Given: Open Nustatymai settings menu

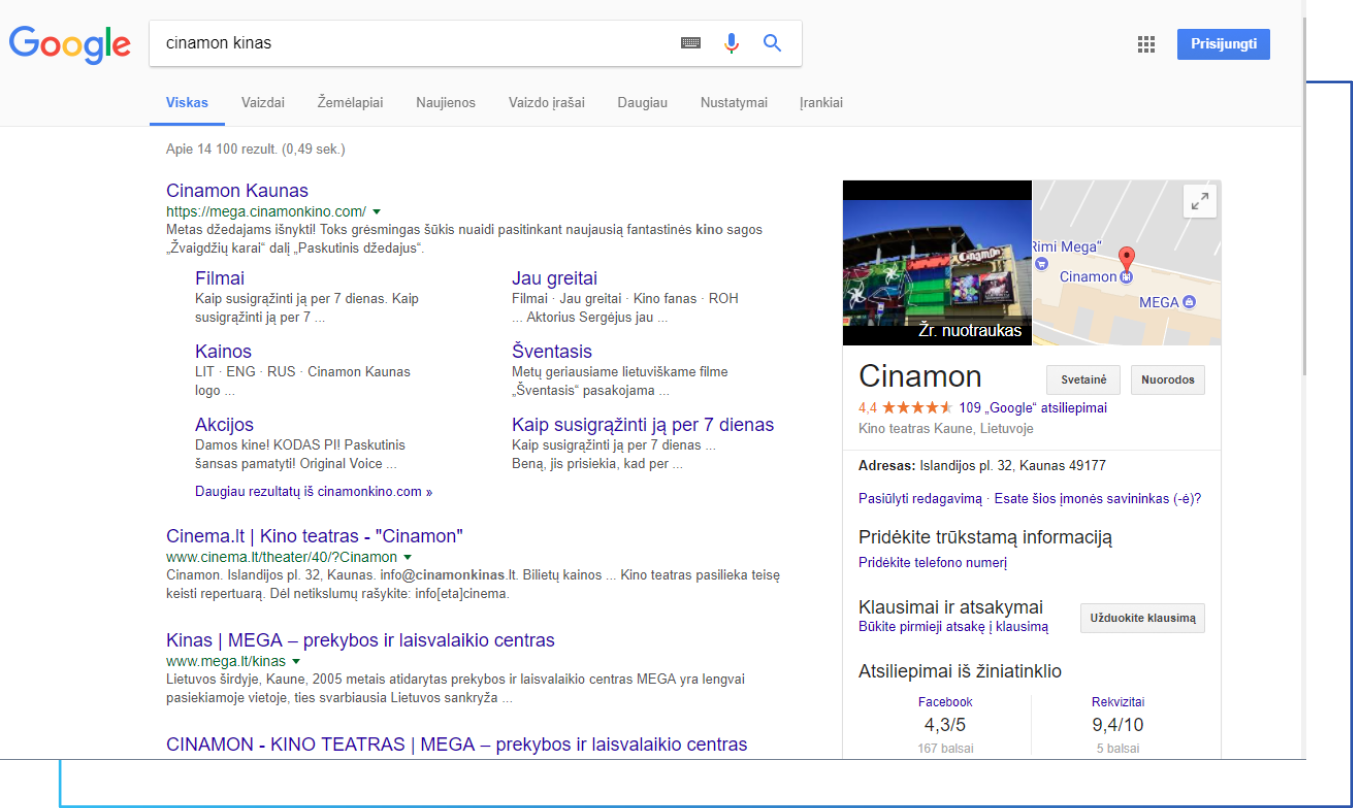Looking at the screenshot, I should (734, 102).
